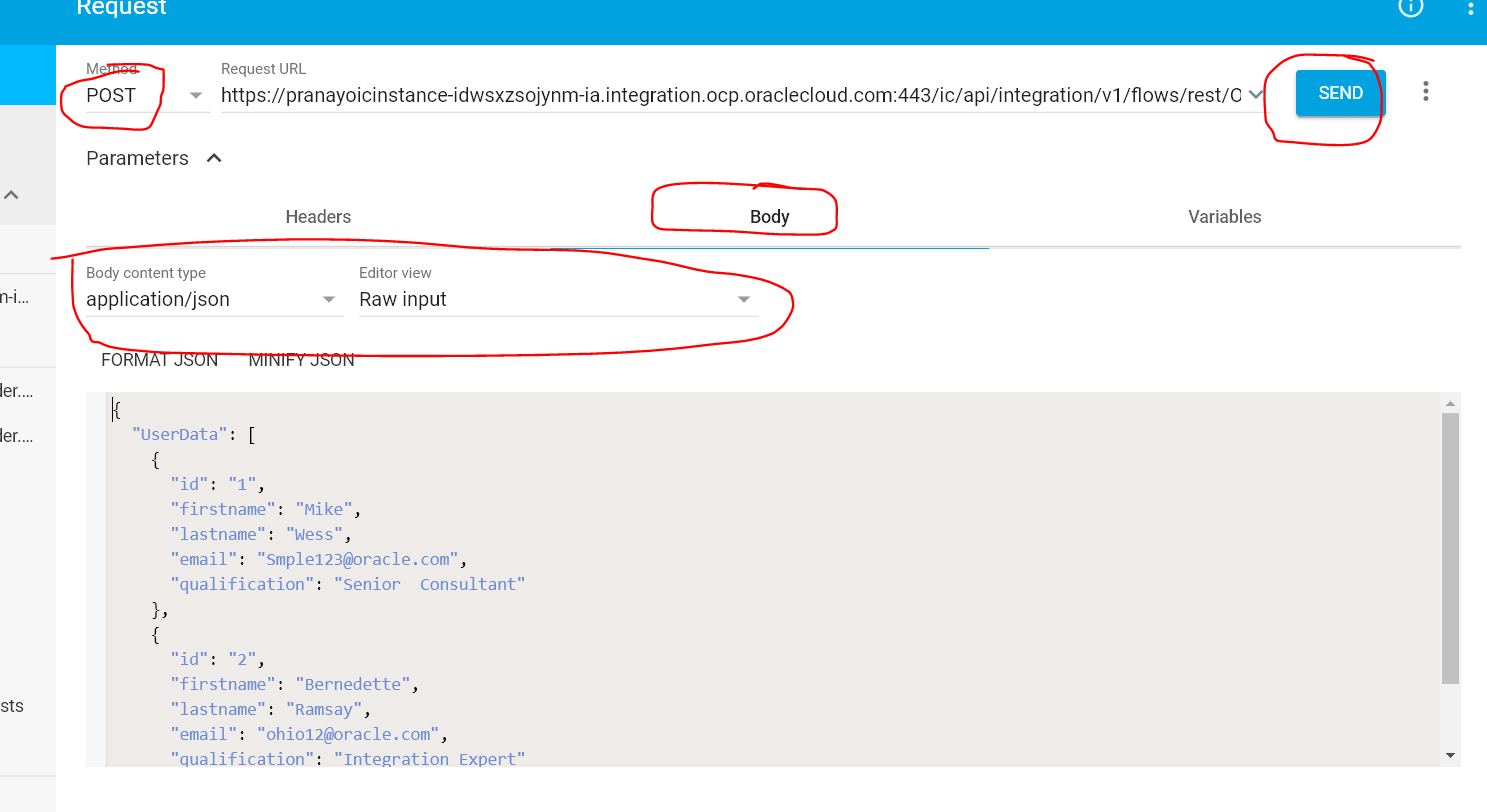Switch to the Variables tab

tap(1224, 216)
